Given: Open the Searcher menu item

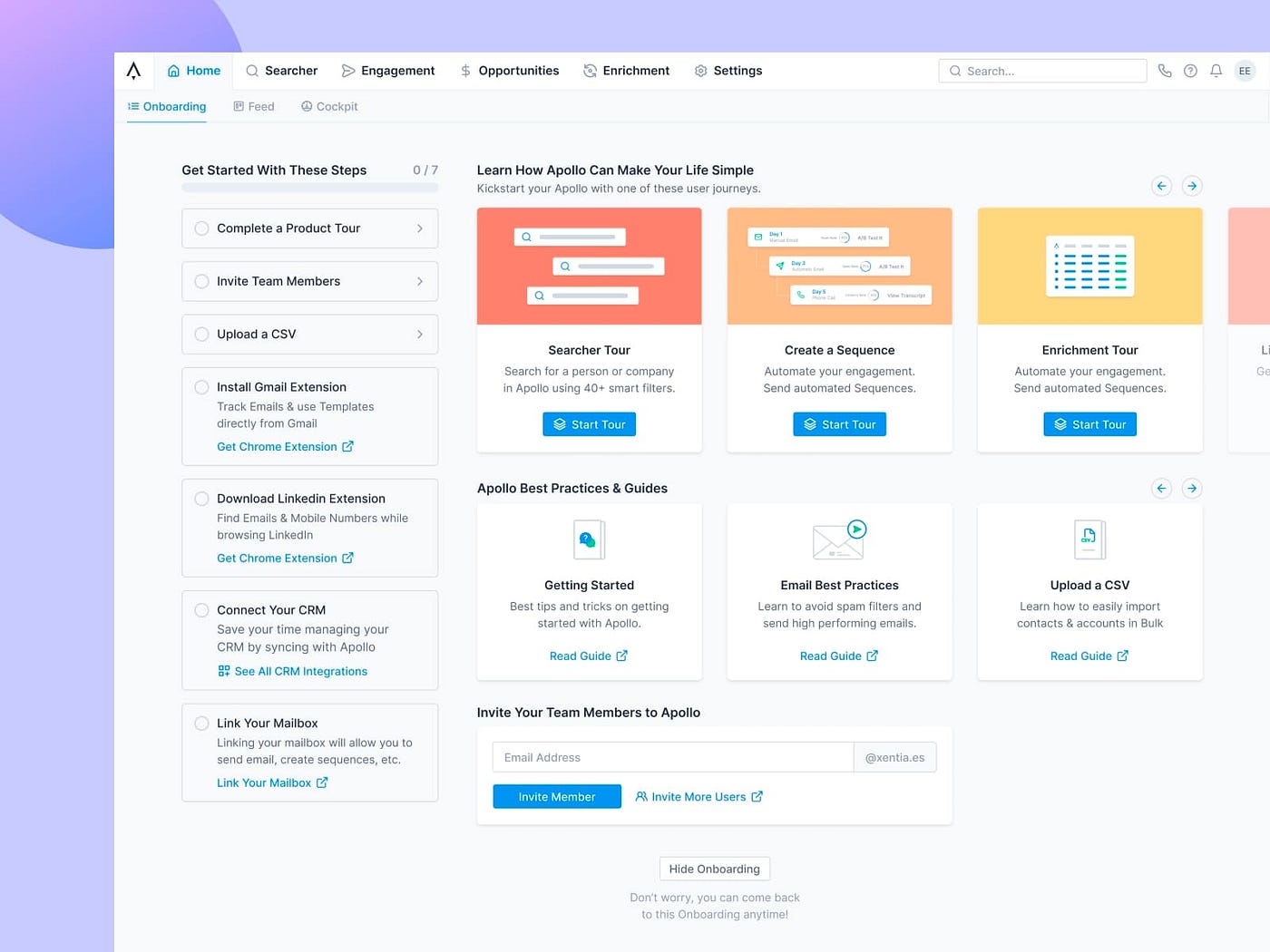Looking at the screenshot, I should tap(281, 71).
